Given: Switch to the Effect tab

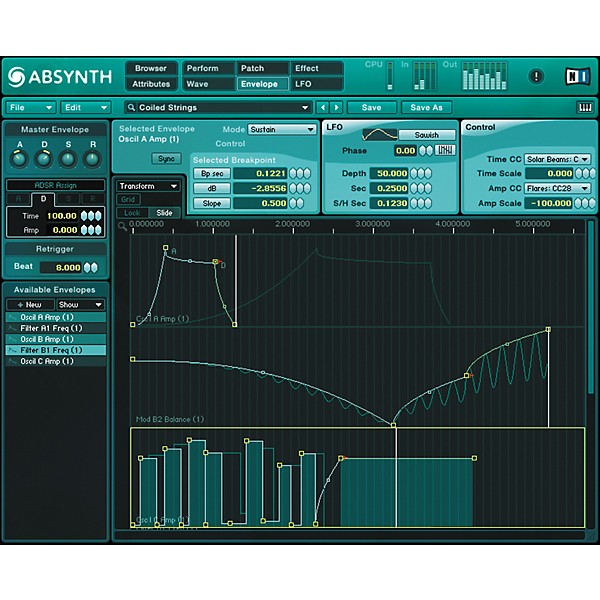Looking at the screenshot, I should click(x=316, y=68).
